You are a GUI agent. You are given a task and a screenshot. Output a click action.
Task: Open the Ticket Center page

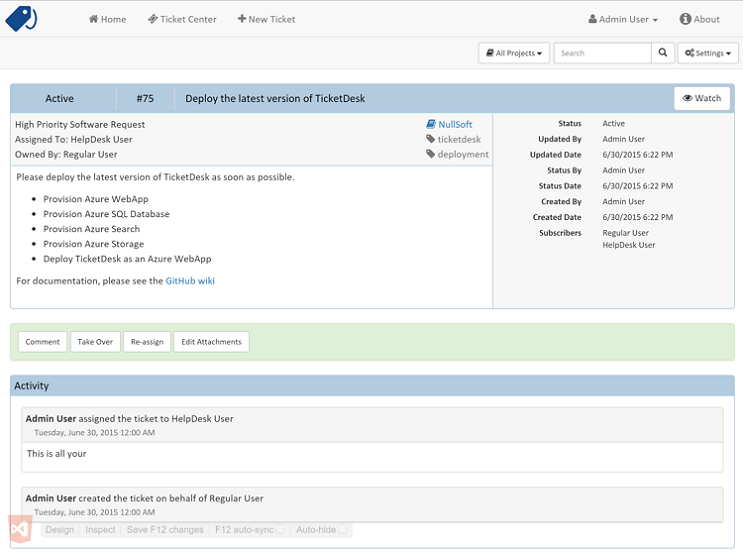(x=182, y=19)
